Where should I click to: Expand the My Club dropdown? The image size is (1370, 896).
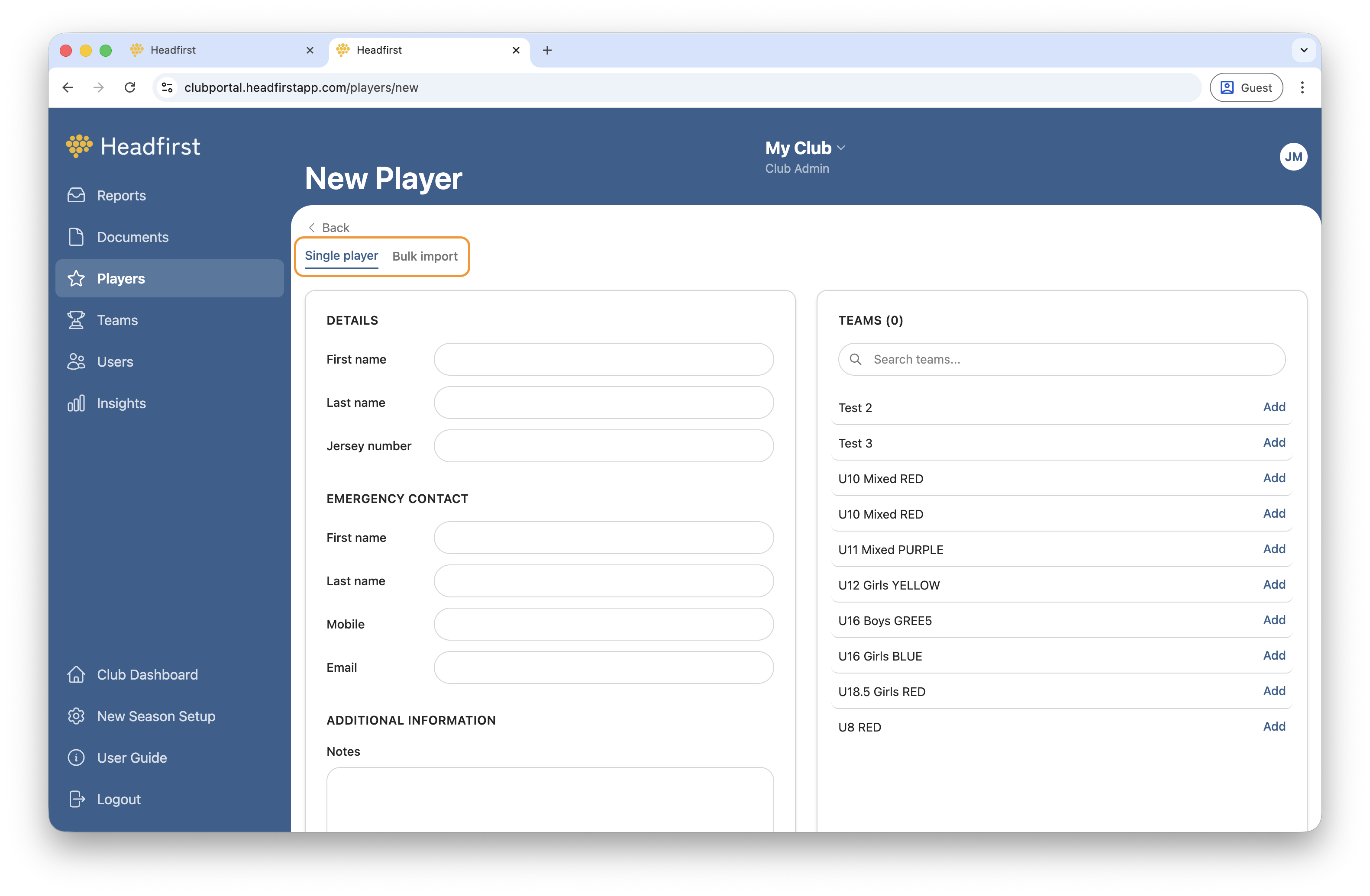pos(805,148)
